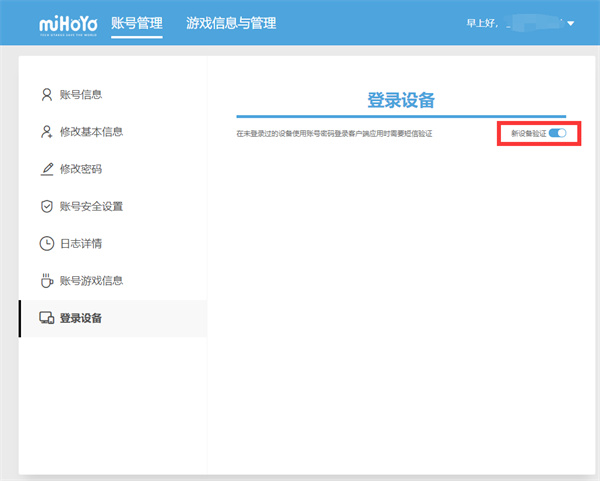The image size is (600, 481).
Task: Open the 游戏信息与管理 tab
Action: click(x=231, y=23)
